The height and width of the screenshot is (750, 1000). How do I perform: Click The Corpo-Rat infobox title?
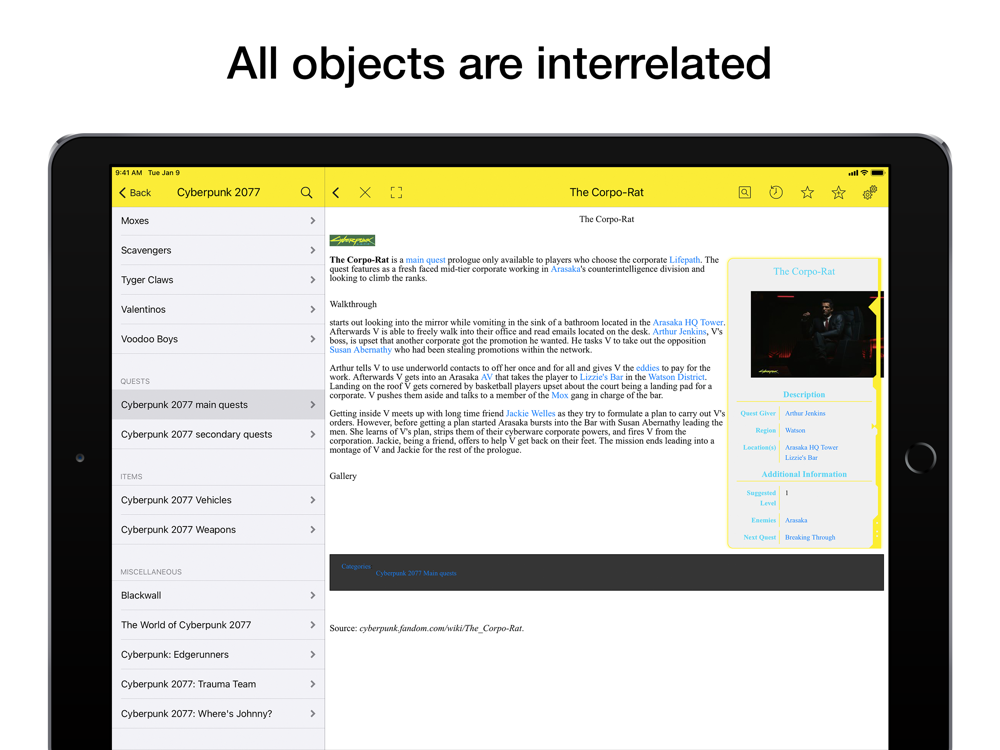(804, 272)
